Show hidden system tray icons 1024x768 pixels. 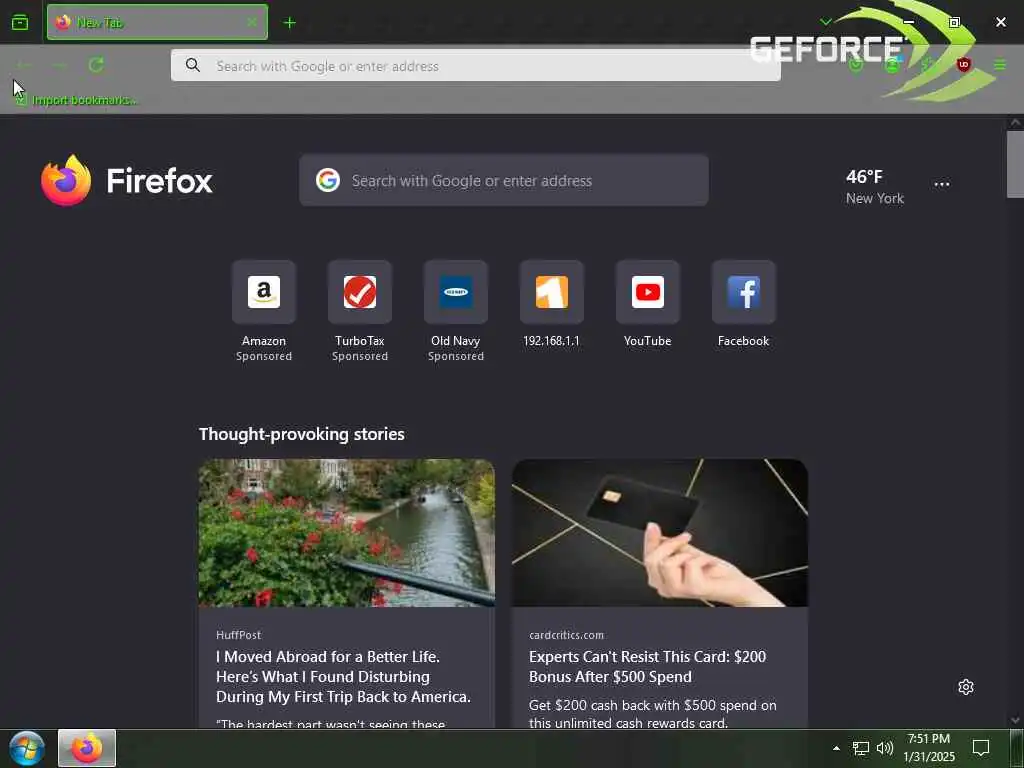click(x=836, y=748)
